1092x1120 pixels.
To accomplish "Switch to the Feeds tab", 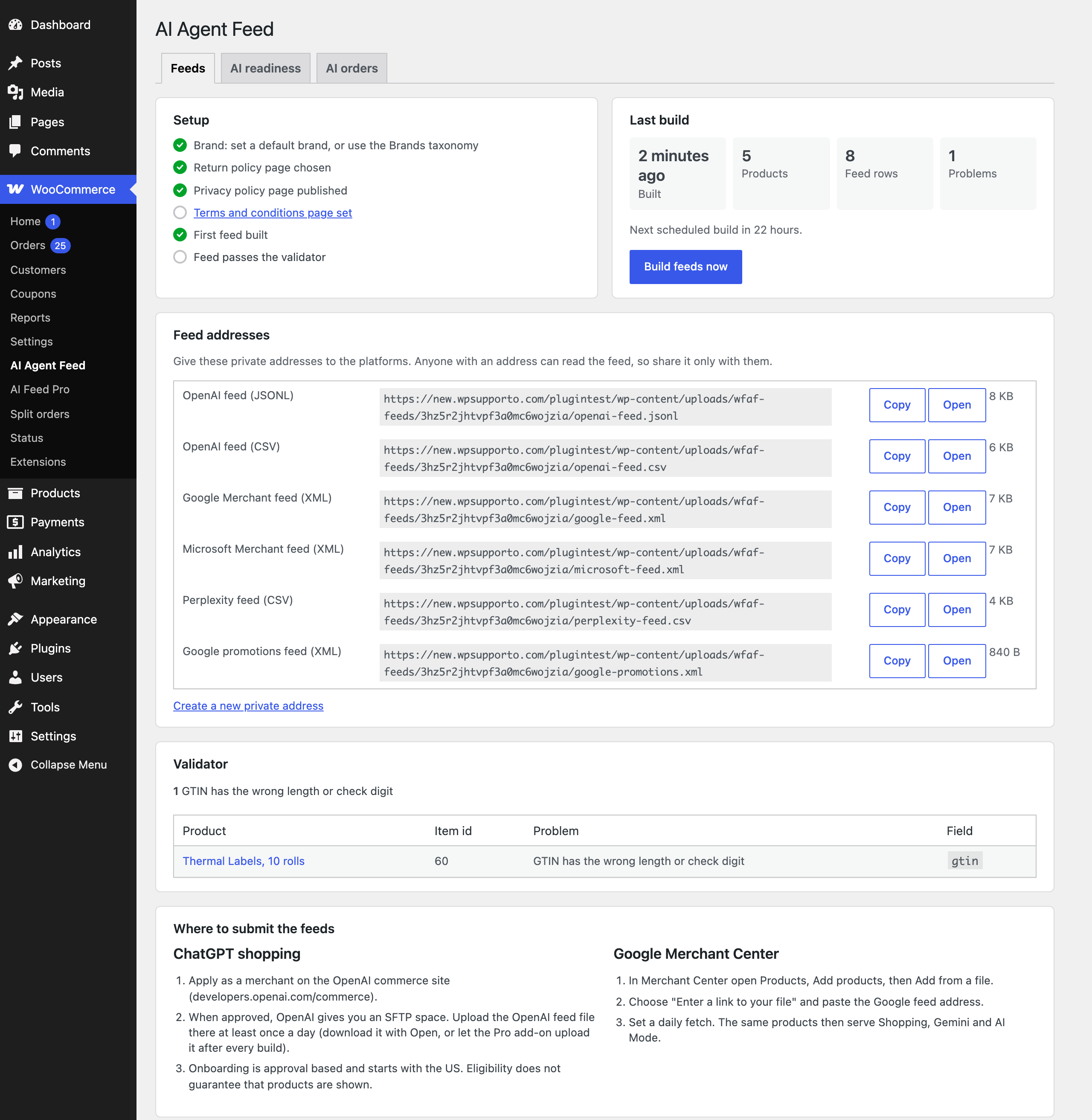I will [188, 68].
